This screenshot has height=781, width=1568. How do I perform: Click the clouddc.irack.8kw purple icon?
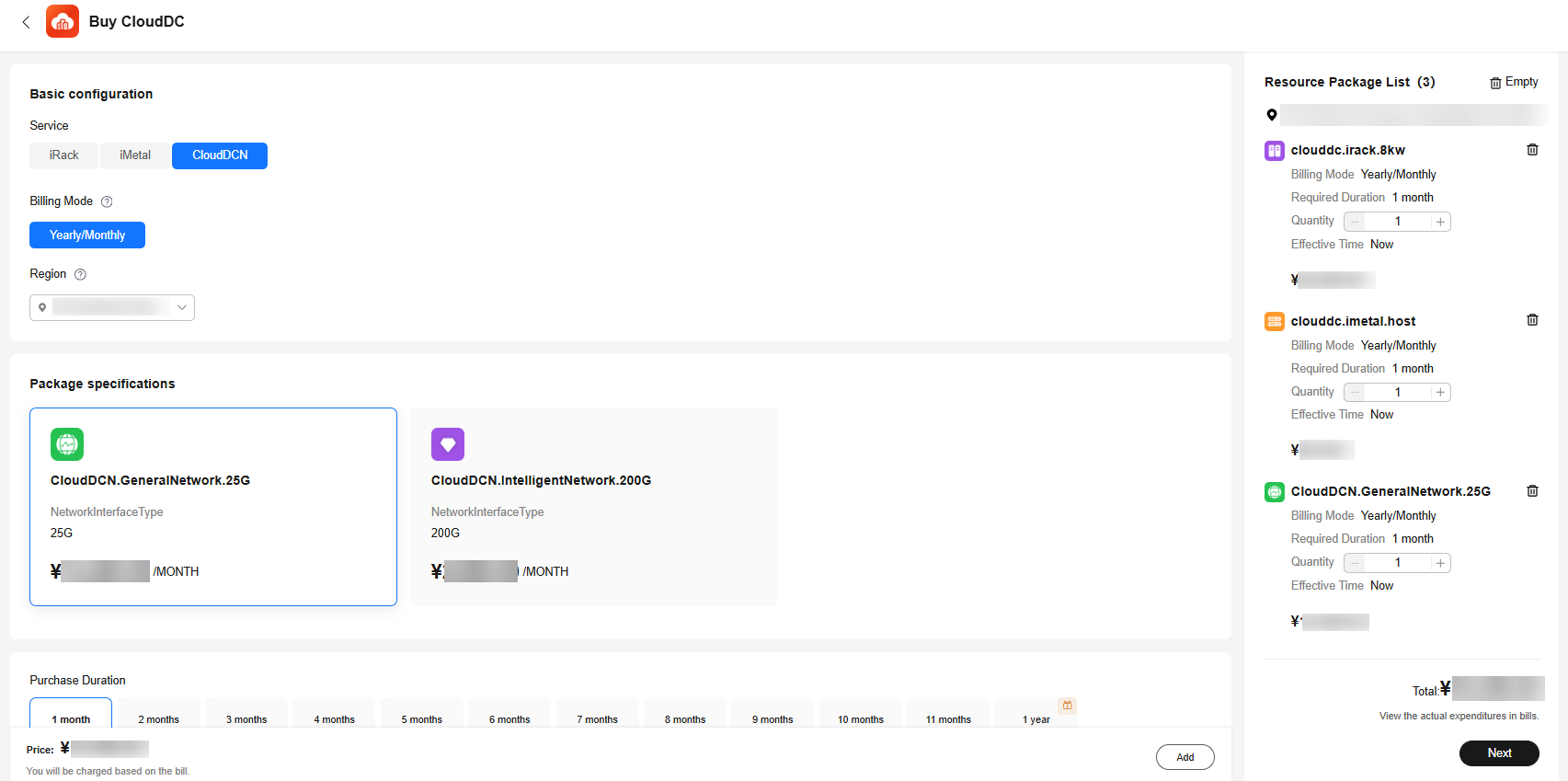pyautogui.click(x=1275, y=150)
